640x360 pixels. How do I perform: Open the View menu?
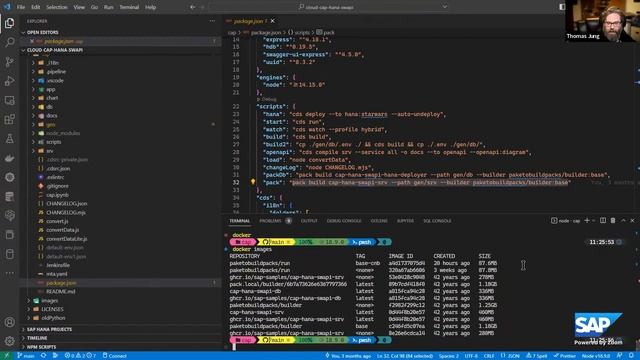pos(79,7)
